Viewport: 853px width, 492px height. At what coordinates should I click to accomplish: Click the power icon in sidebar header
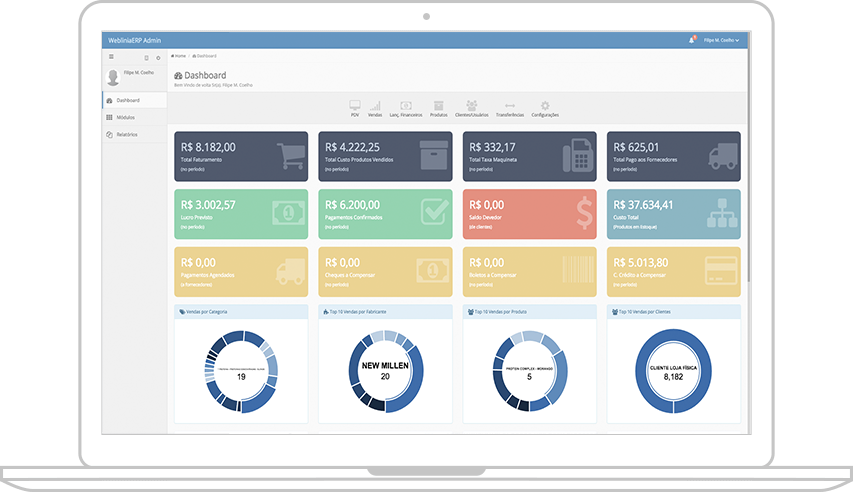coord(158,58)
